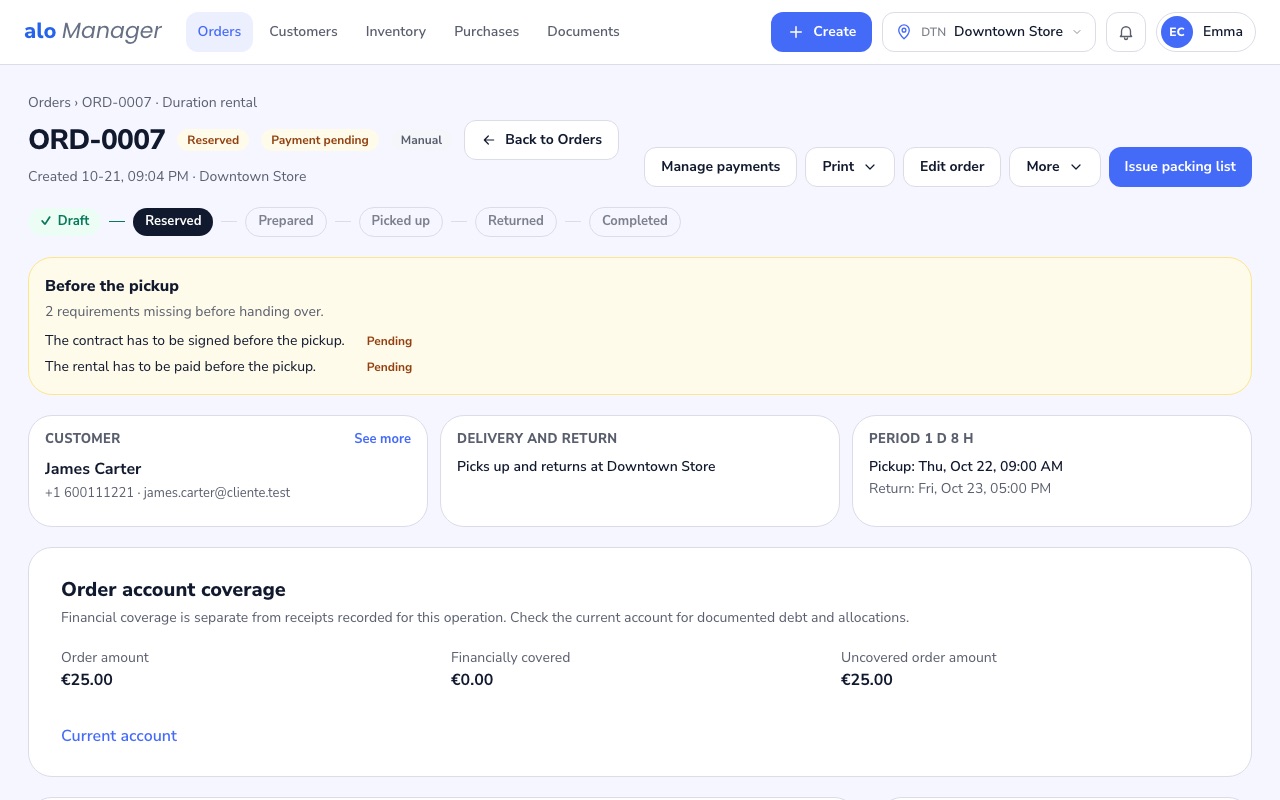Go to the Customers tab
This screenshot has width=1280, height=800.
[x=303, y=32]
